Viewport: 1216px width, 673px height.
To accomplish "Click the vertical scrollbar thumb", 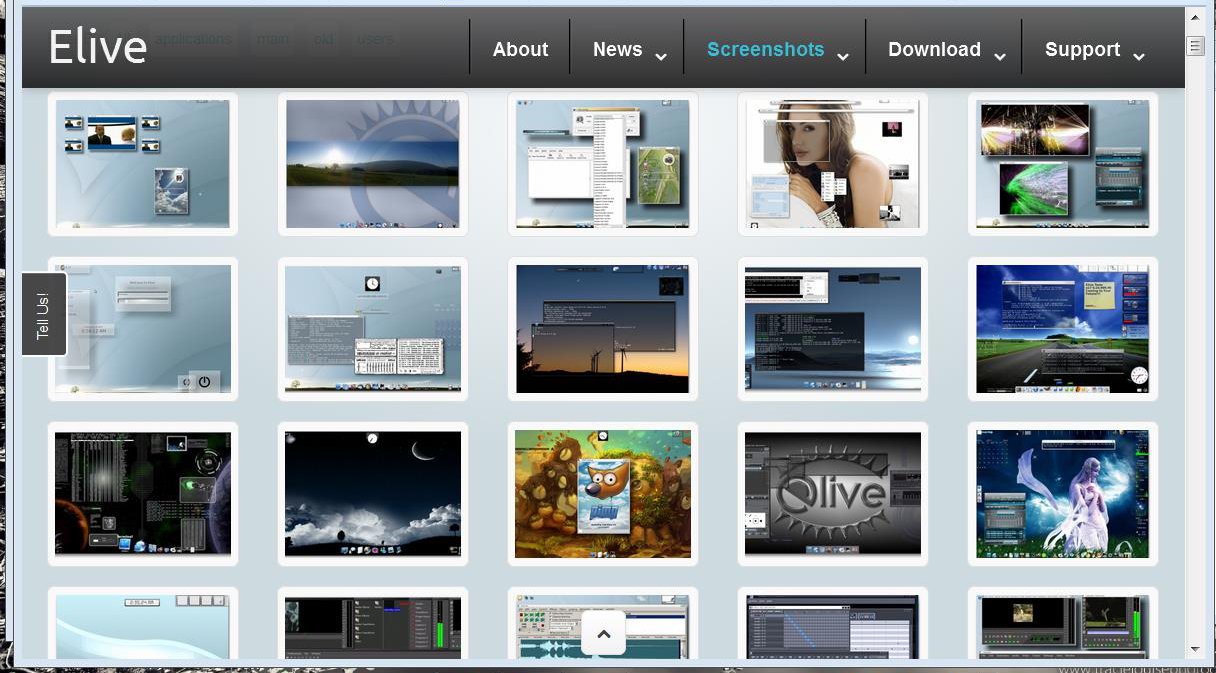I will coord(1195,45).
